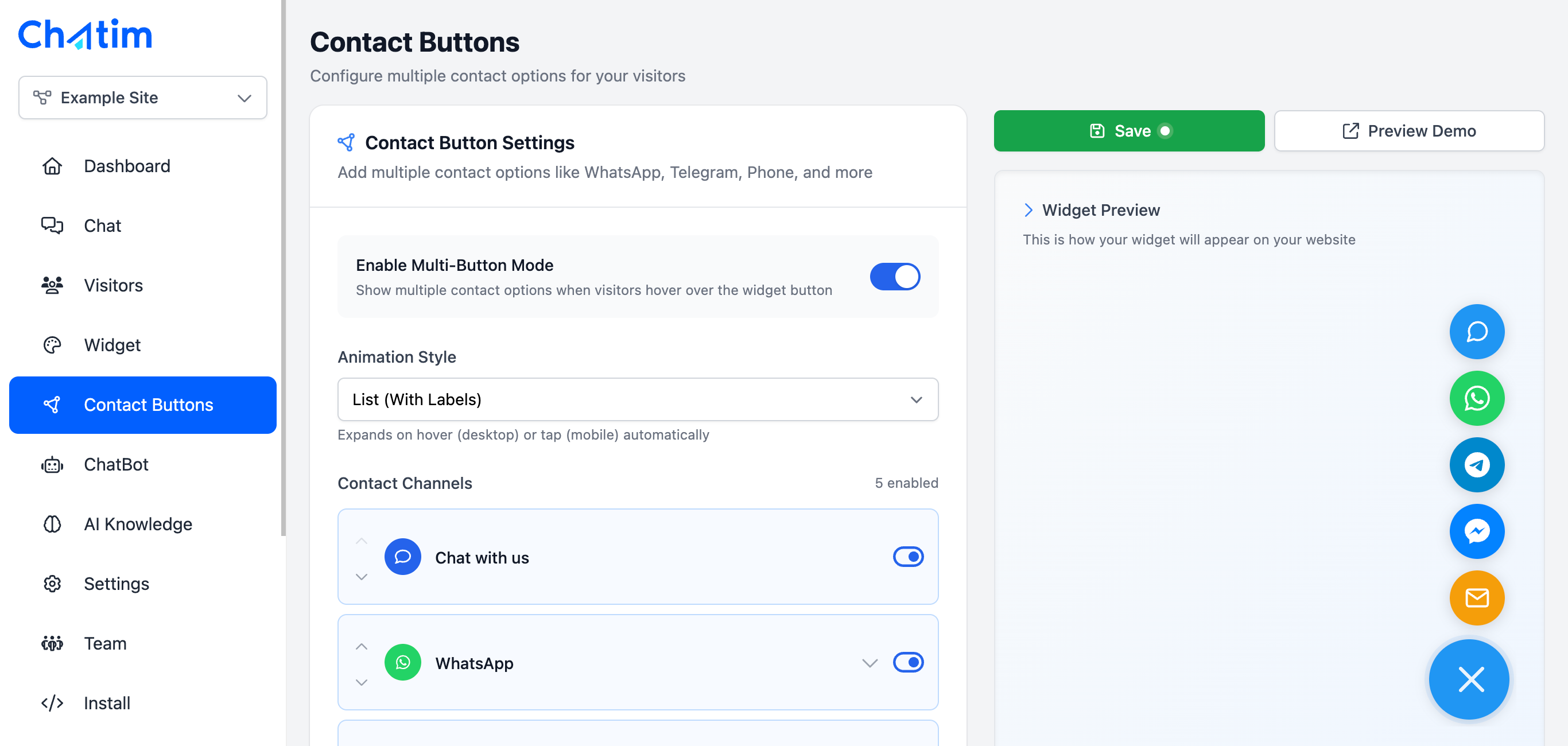
Task: Click the green Save button
Action: [x=1128, y=131]
